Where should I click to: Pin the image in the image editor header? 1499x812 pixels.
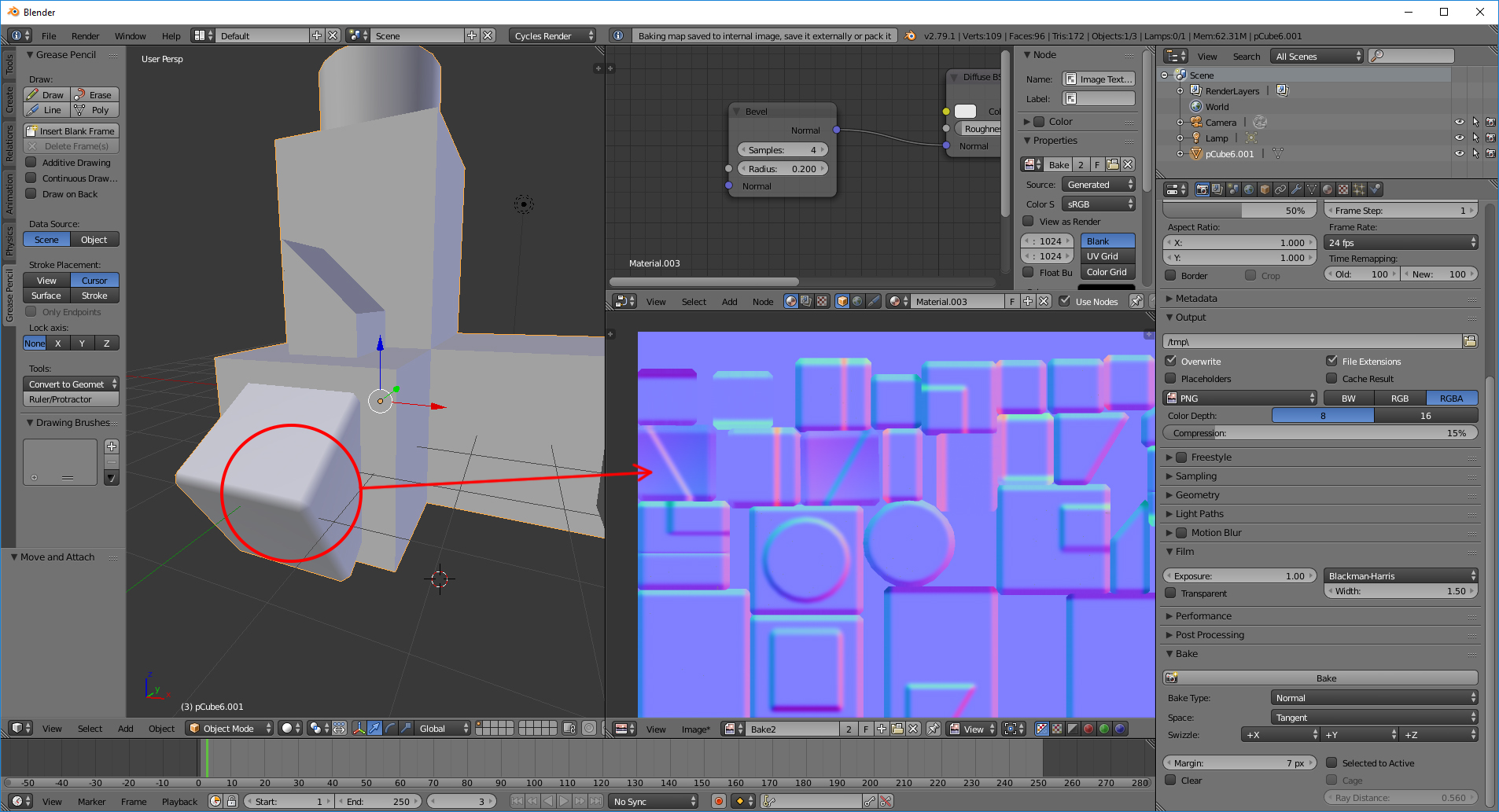pyautogui.click(x=933, y=729)
